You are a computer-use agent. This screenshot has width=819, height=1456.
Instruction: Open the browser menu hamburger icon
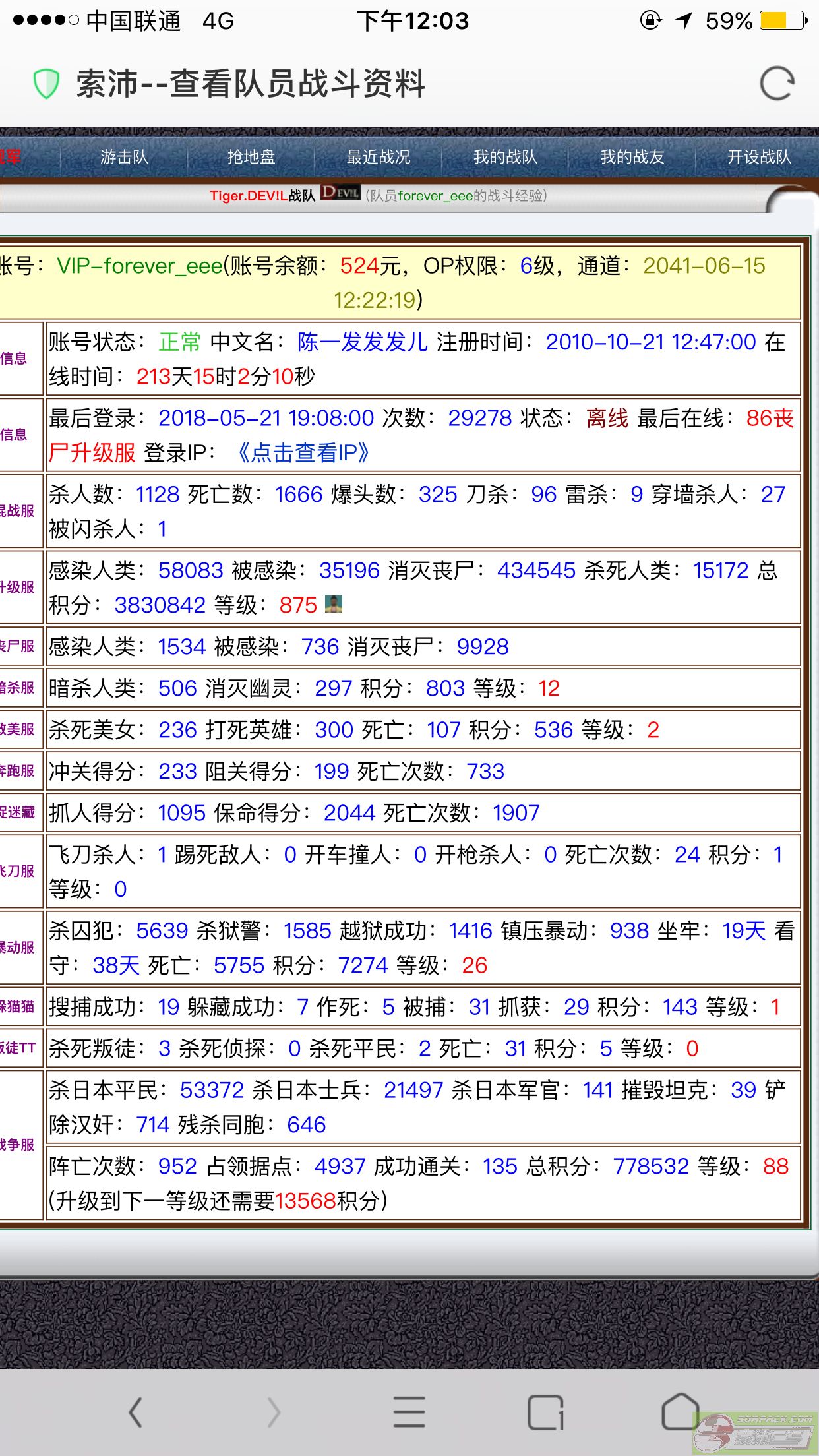pyautogui.click(x=409, y=1412)
